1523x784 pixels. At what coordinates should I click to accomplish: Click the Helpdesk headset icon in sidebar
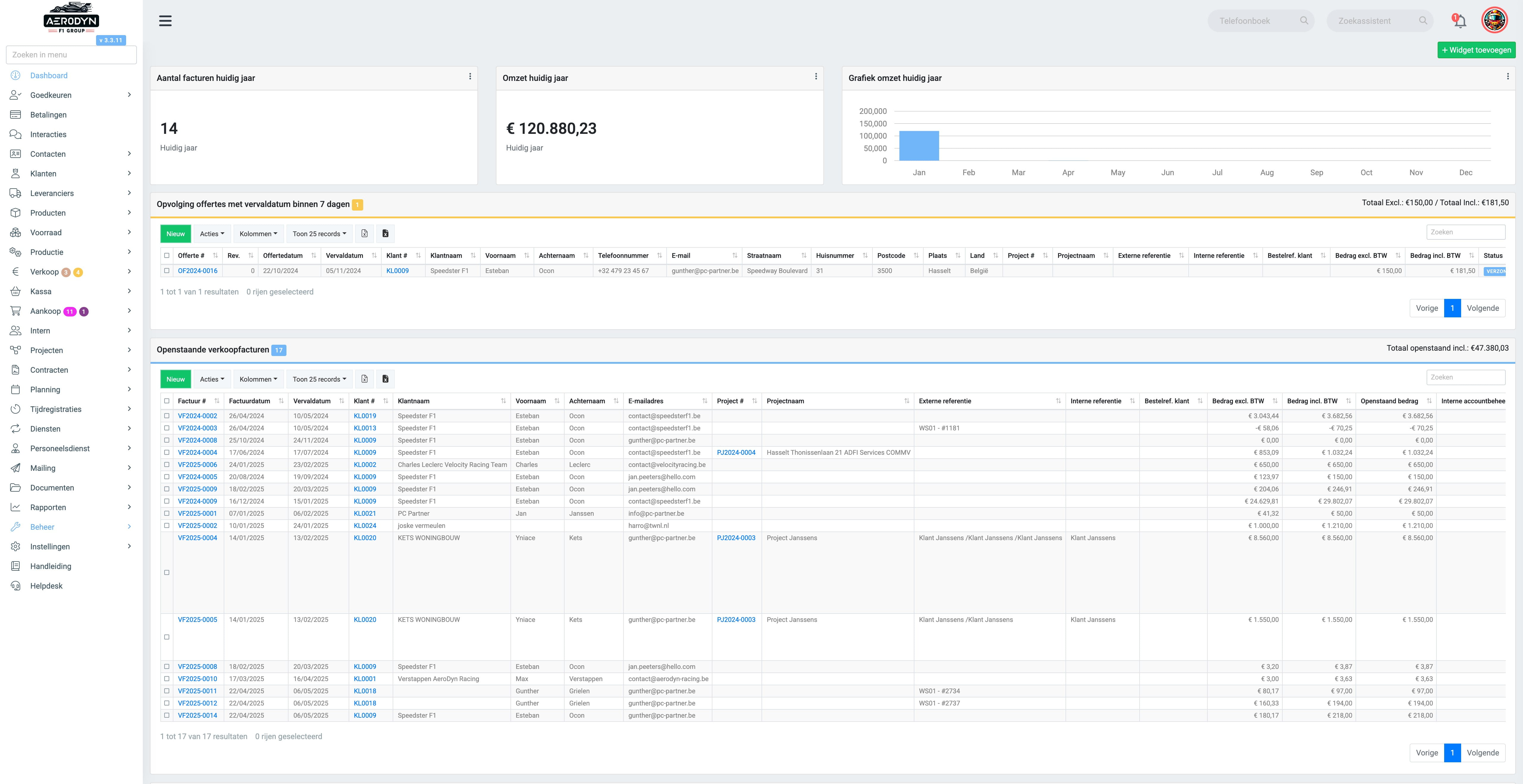click(x=16, y=586)
